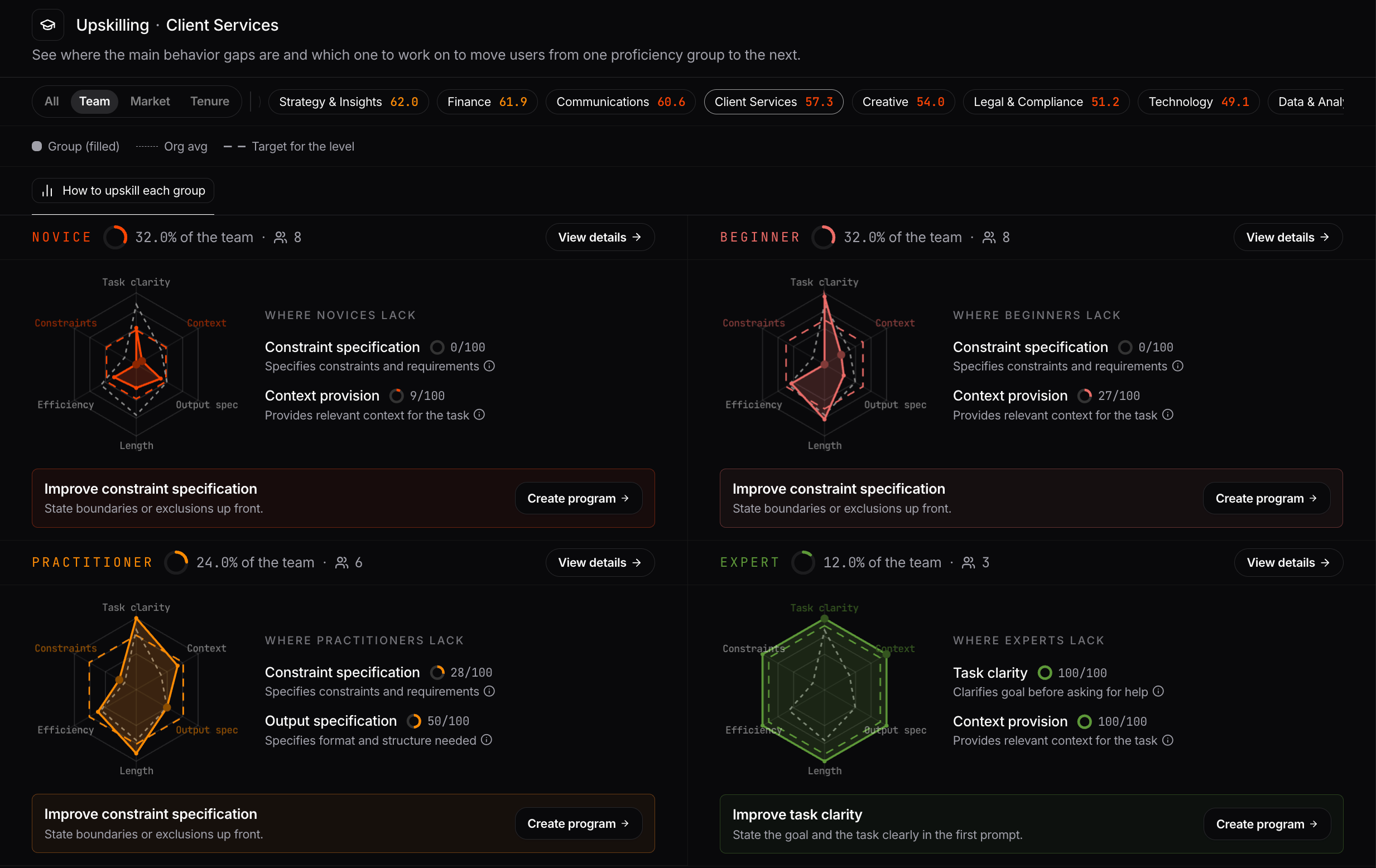
Task: Click info icon beside Expert context provision description
Action: pyautogui.click(x=1168, y=740)
